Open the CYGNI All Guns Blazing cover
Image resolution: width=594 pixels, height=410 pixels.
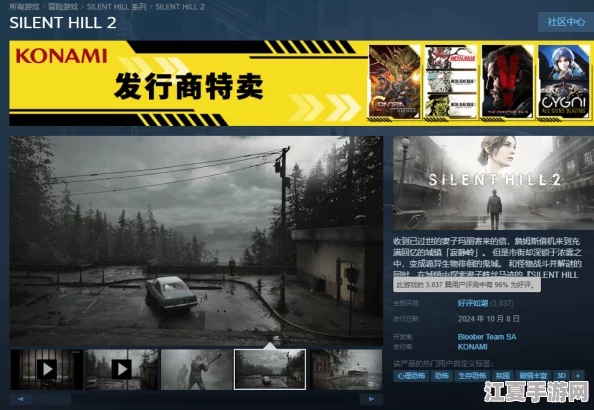(x=564, y=81)
